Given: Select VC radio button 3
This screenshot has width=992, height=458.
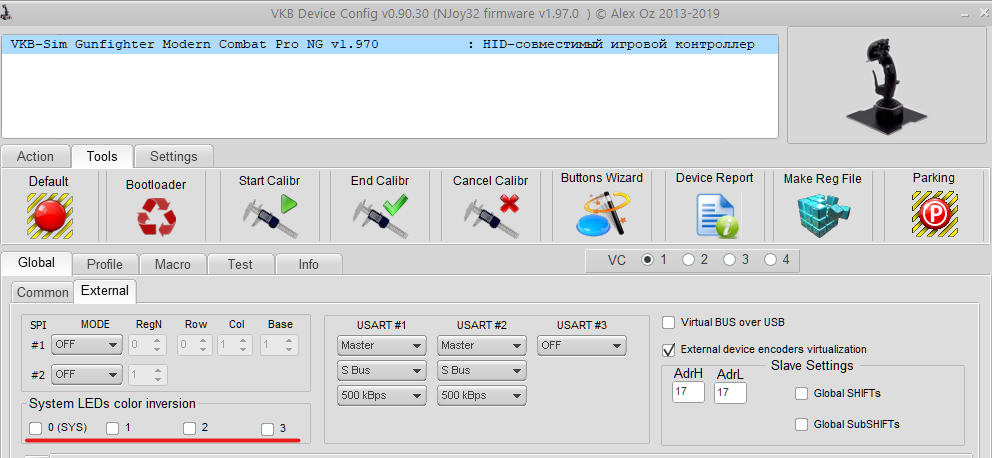Looking at the screenshot, I should click(730, 260).
